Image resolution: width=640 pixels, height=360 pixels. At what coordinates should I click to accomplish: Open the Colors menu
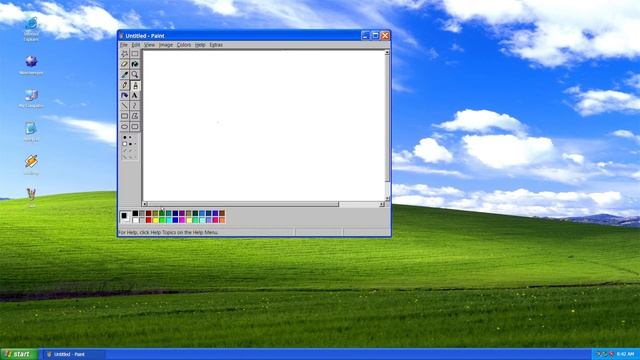tap(184, 45)
